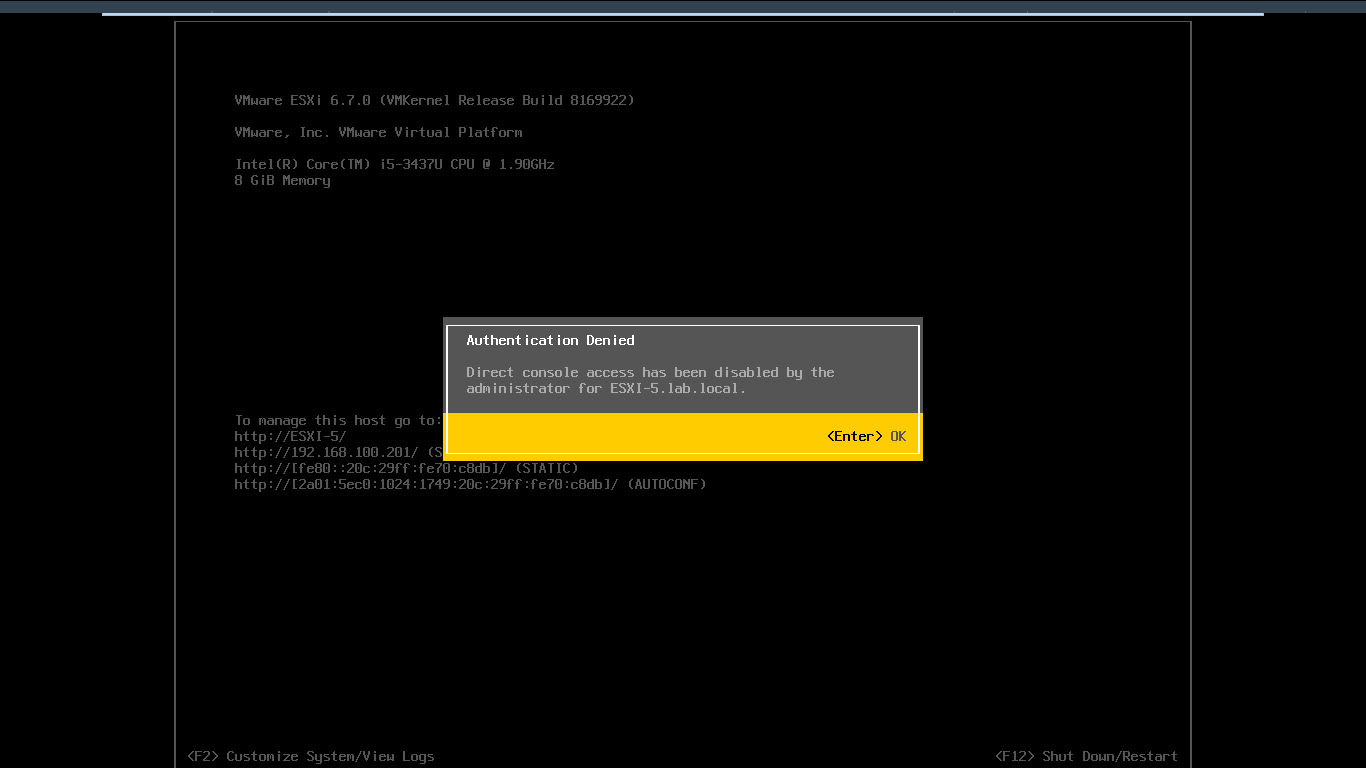Image resolution: width=1366 pixels, height=768 pixels.
Task: Click the <Enter> key label
Action: [854, 436]
